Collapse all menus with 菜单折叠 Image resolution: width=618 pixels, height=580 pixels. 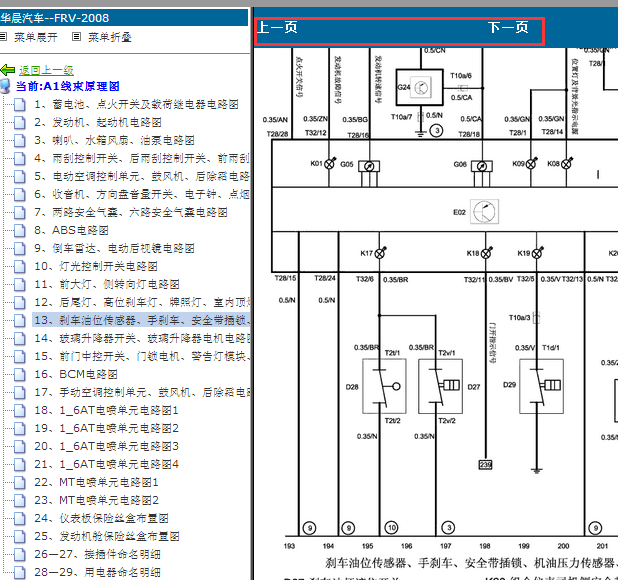tap(110, 37)
